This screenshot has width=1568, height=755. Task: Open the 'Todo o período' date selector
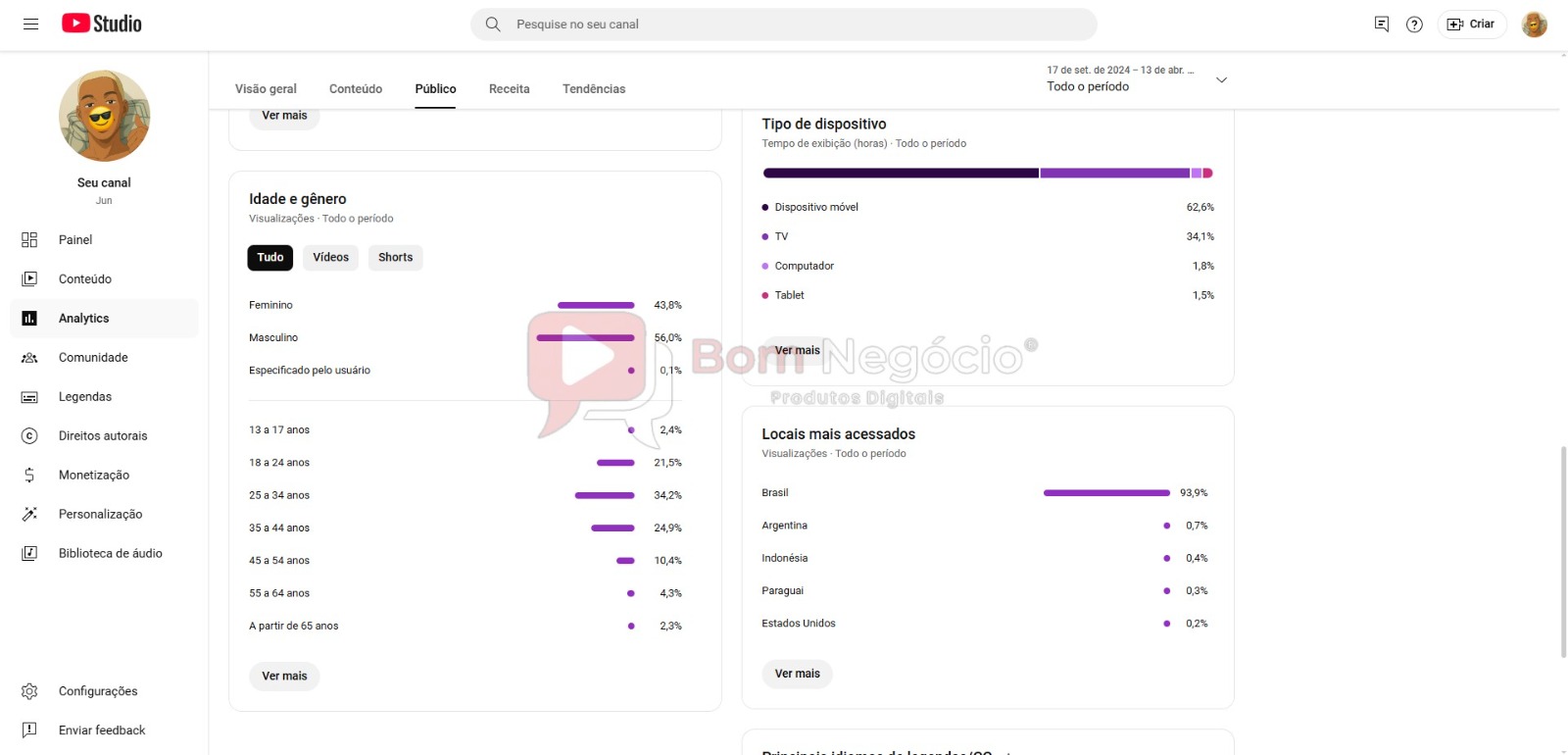click(x=1136, y=78)
